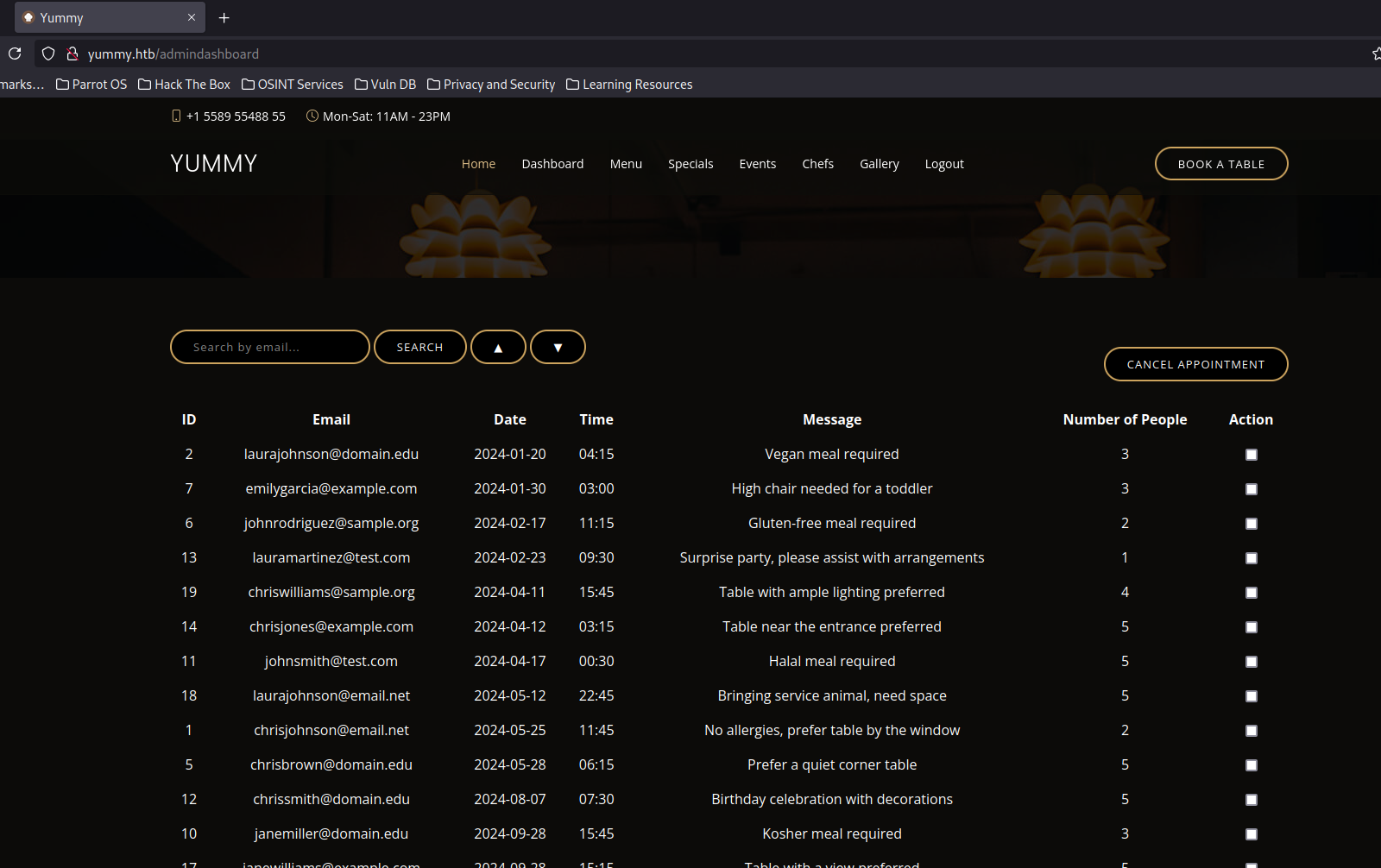1381x868 pixels.
Task: Check the box for emilygarcia@example.com
Action: (x=1252, y=489)
